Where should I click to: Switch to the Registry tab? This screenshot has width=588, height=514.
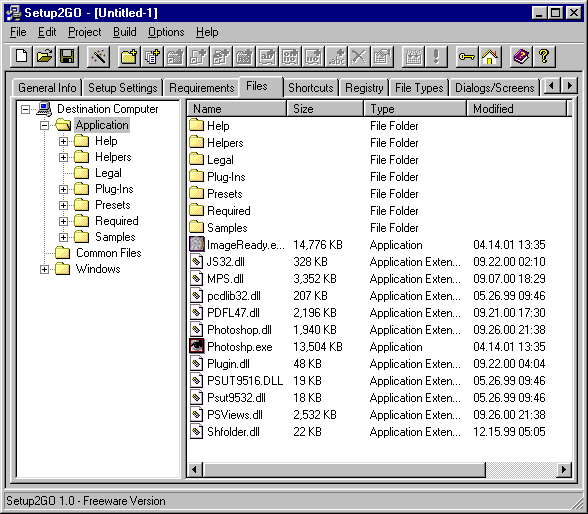click(364, 88)
